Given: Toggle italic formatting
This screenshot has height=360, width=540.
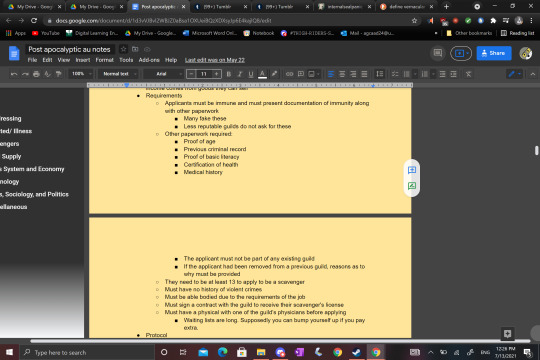Looking at the screenshot, I should click(240, 74).
